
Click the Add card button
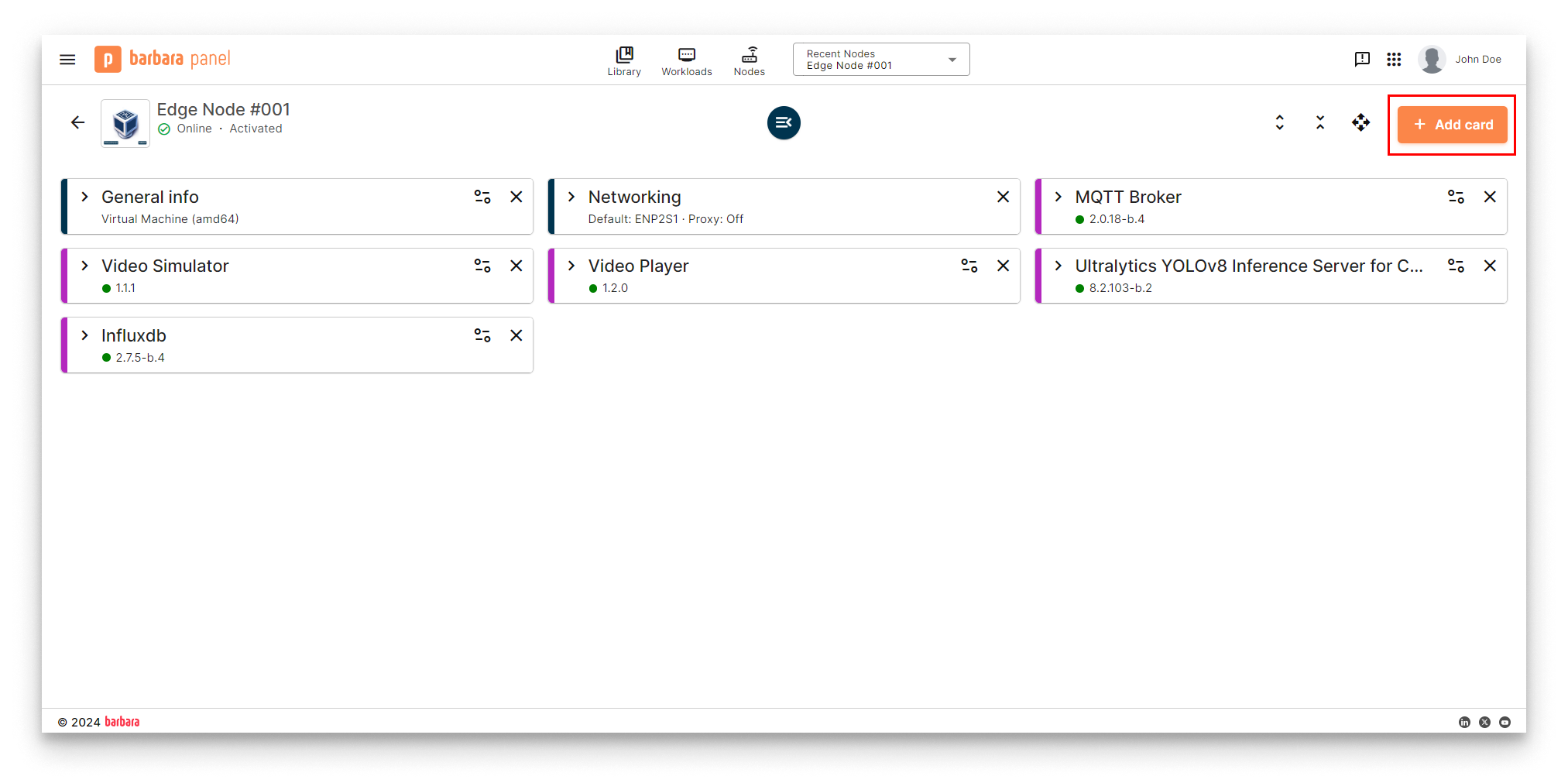[x=1452, y=125]
